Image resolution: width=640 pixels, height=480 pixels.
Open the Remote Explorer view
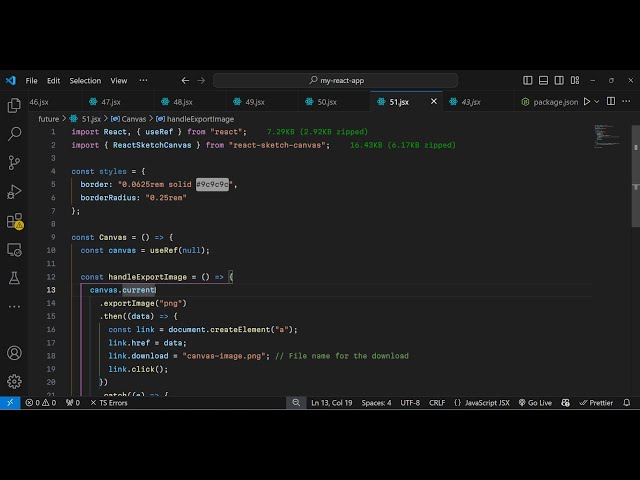14,249
